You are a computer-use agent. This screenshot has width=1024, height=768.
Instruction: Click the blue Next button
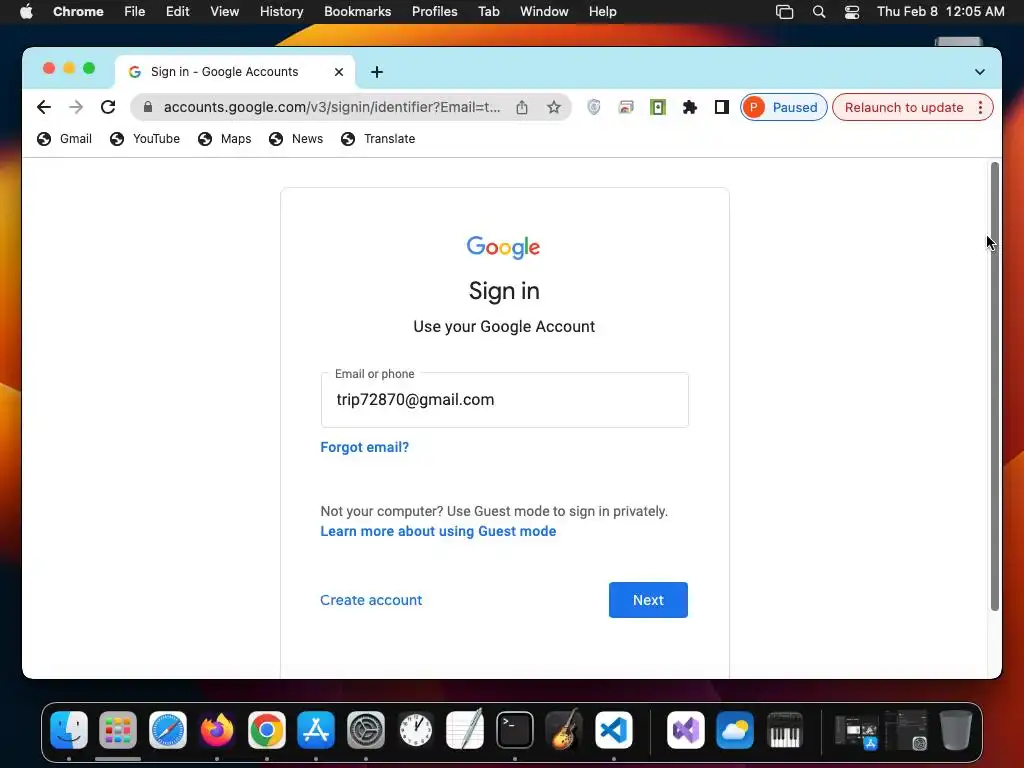[x=648, y=600]
